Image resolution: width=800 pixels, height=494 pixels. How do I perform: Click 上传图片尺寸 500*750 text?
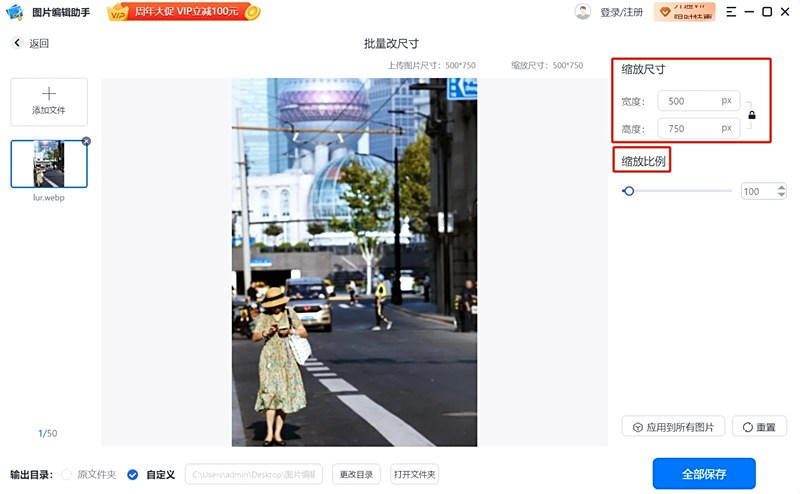point(432,65)
